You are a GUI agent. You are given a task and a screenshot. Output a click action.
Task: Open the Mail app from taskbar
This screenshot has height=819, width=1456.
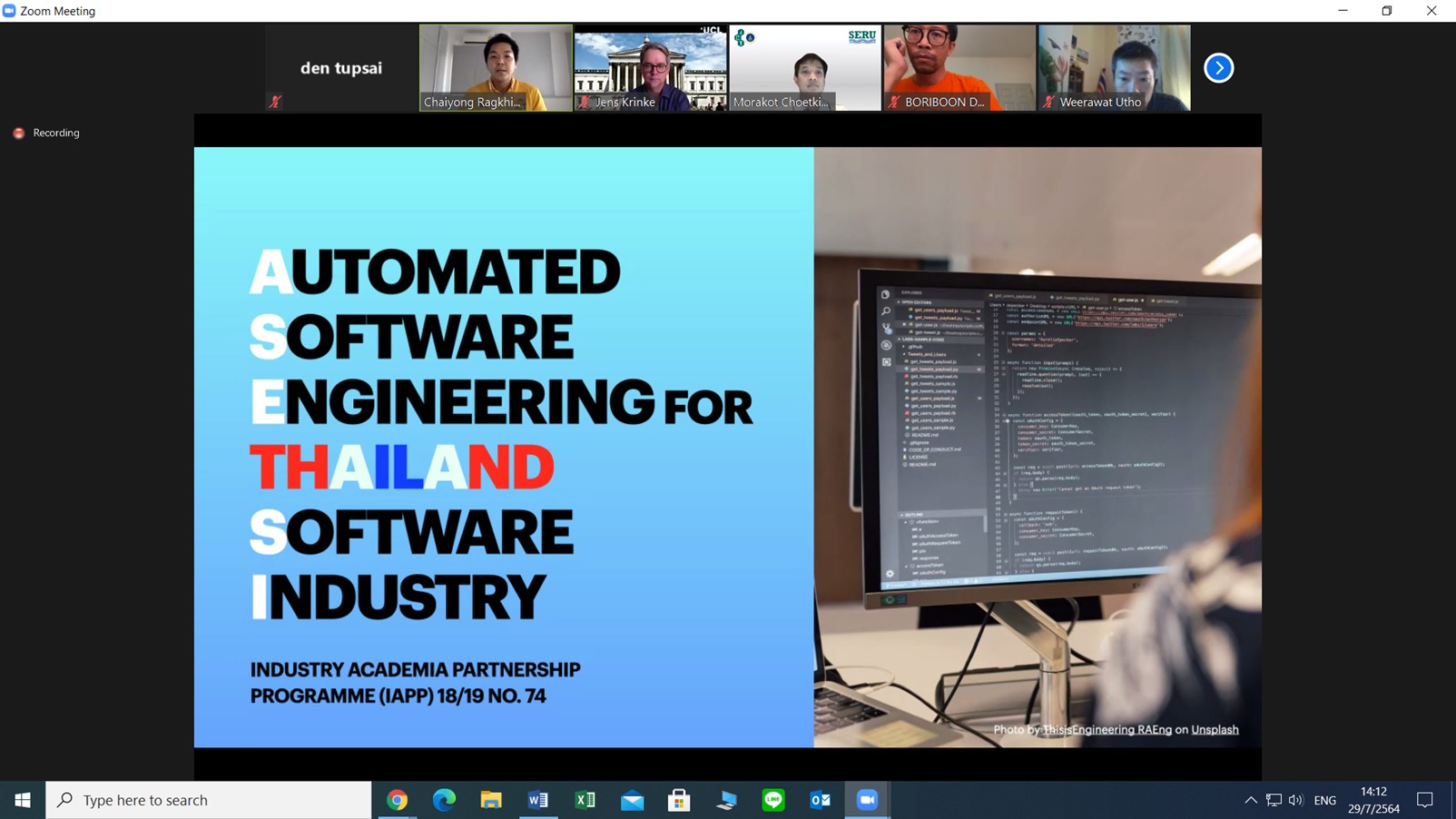click(633, 800)
